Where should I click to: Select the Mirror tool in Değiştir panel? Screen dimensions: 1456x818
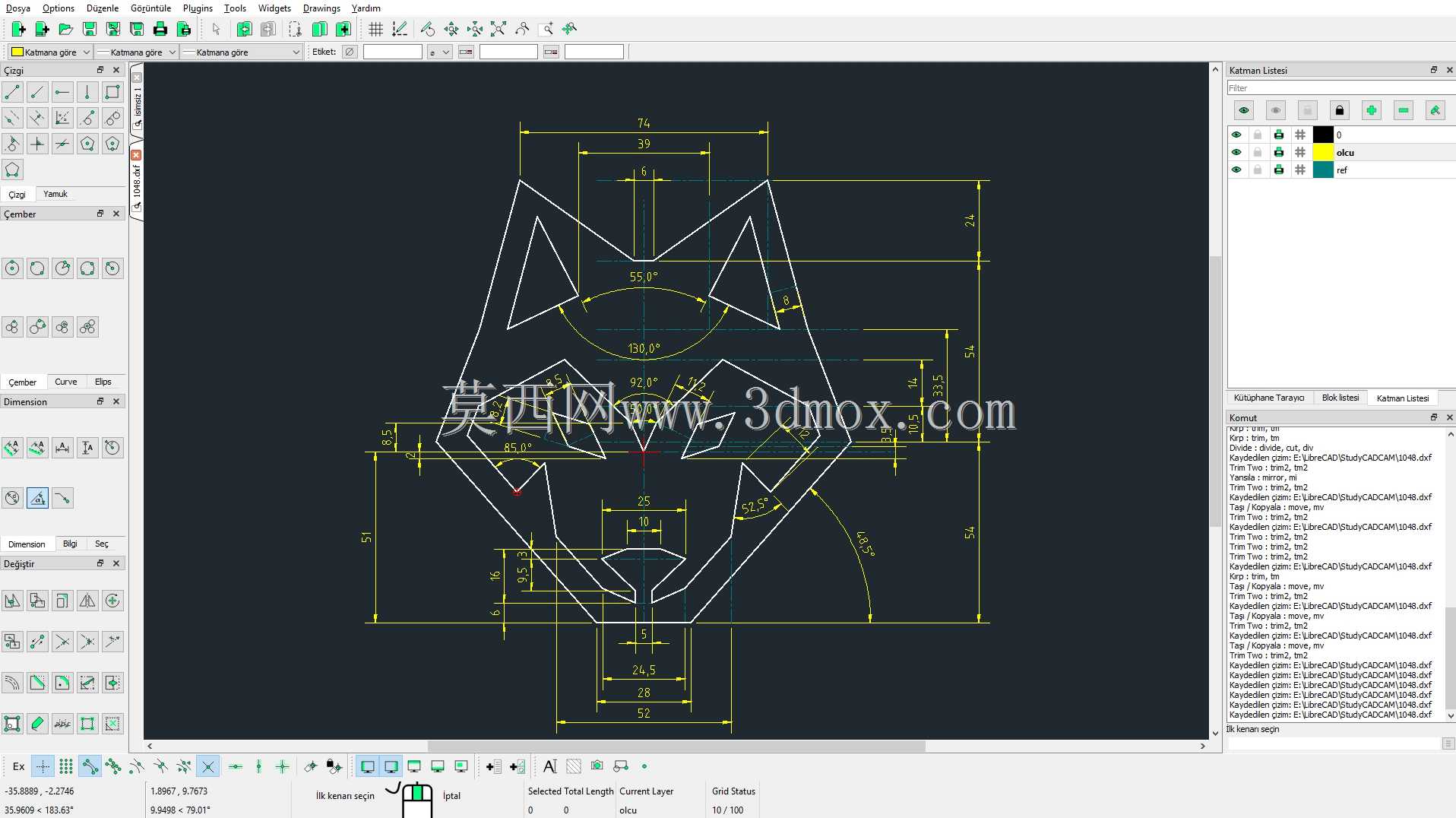pos(87,601)
